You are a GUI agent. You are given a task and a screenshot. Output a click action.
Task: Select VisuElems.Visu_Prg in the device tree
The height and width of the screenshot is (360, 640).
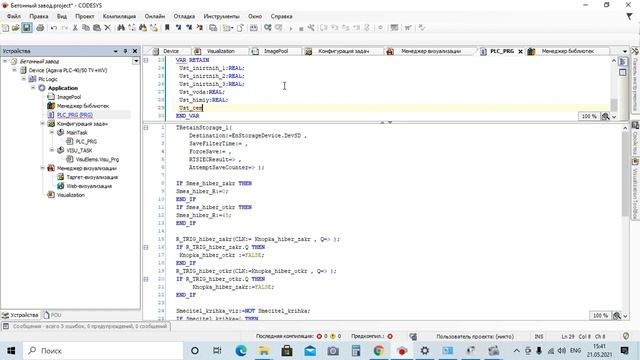(97, 159)
